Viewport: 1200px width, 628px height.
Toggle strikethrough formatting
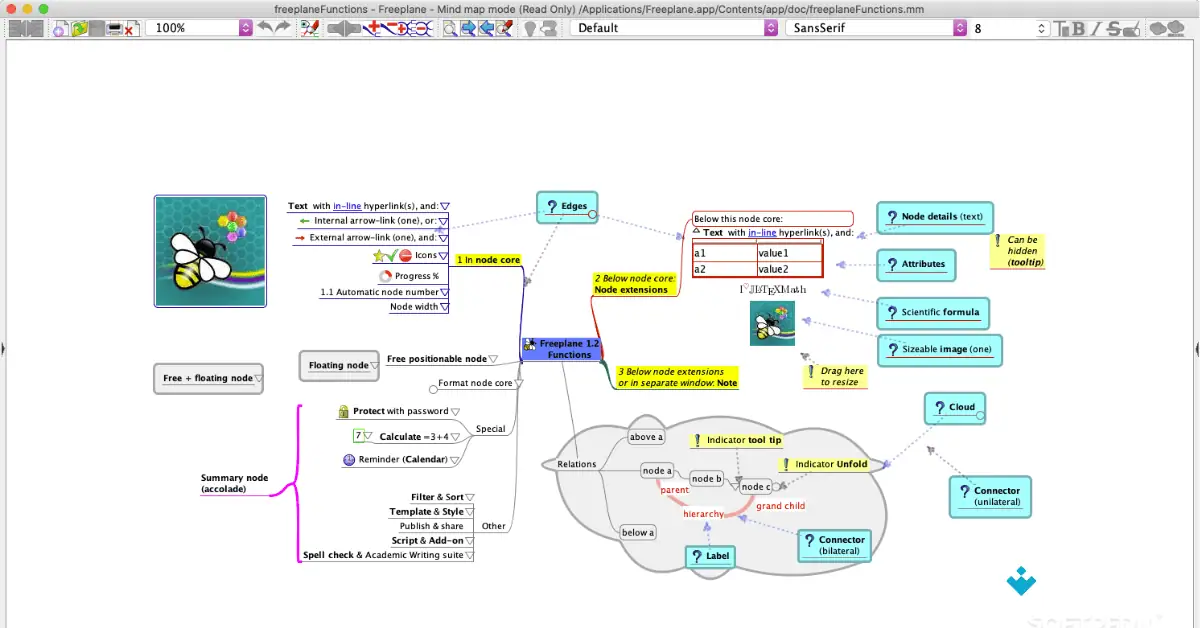coord(1112,28)
